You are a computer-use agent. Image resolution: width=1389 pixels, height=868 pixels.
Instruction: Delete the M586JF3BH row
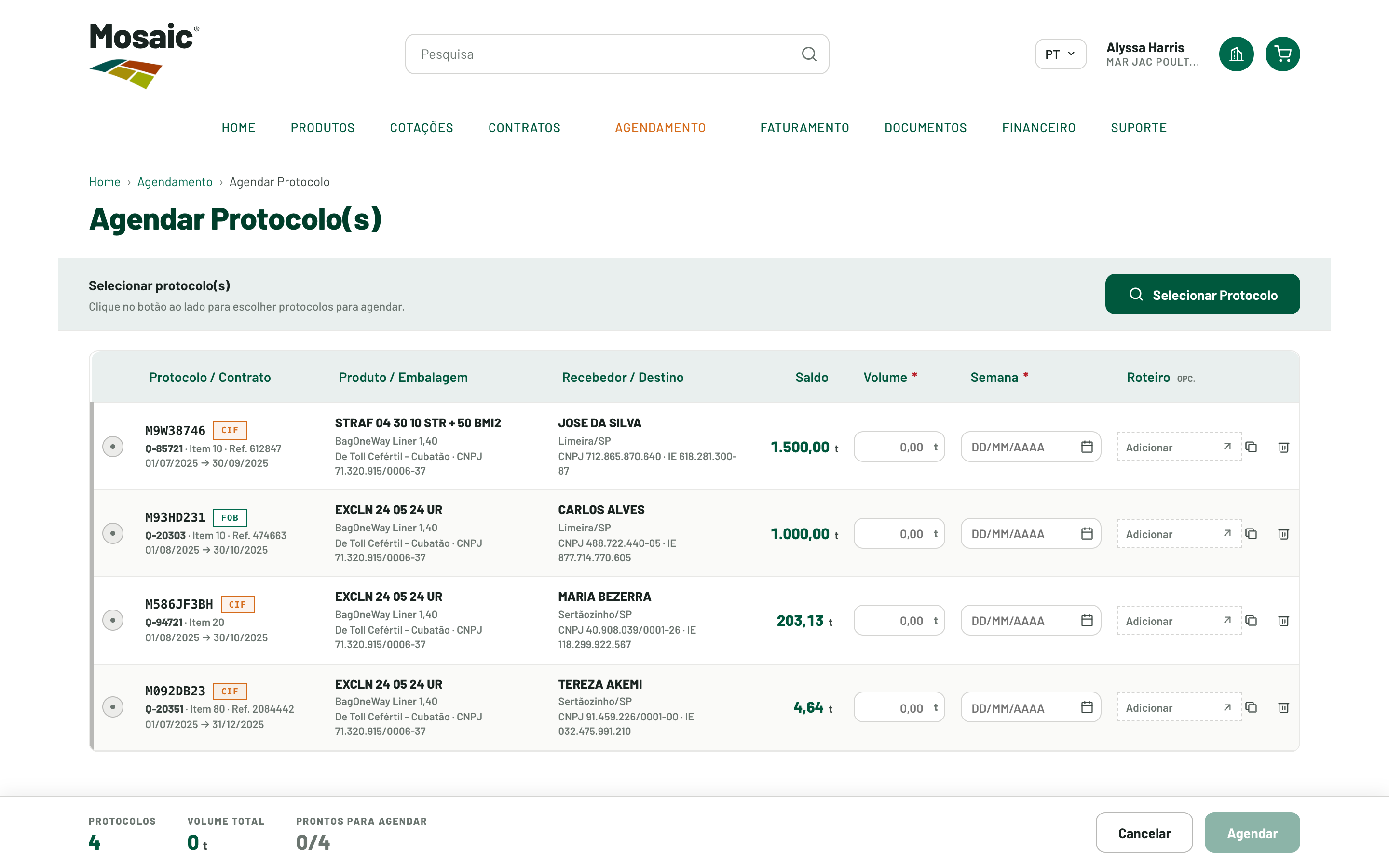pyautogui.click(x=1284, y=620)
